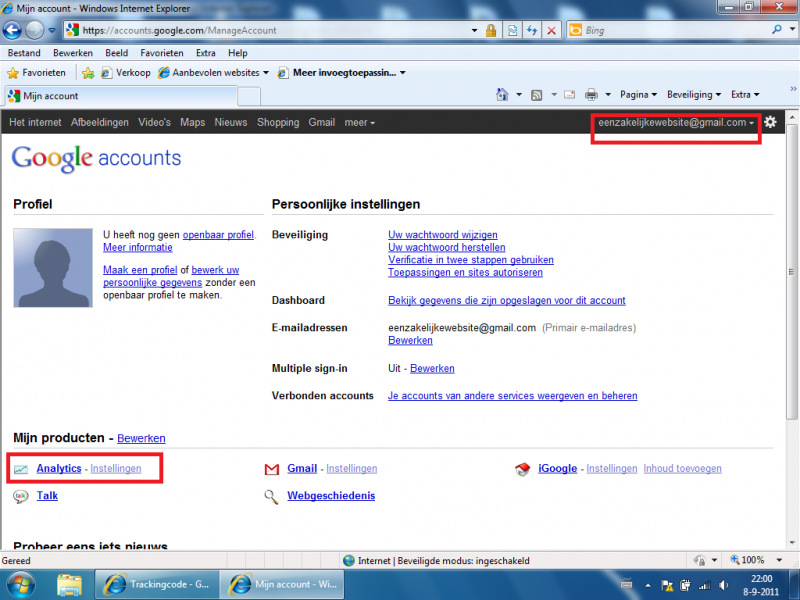The height and width of the screenshot is (600, 800).
Task: Click the IE back navigation arrow
Action: (13, 30)
